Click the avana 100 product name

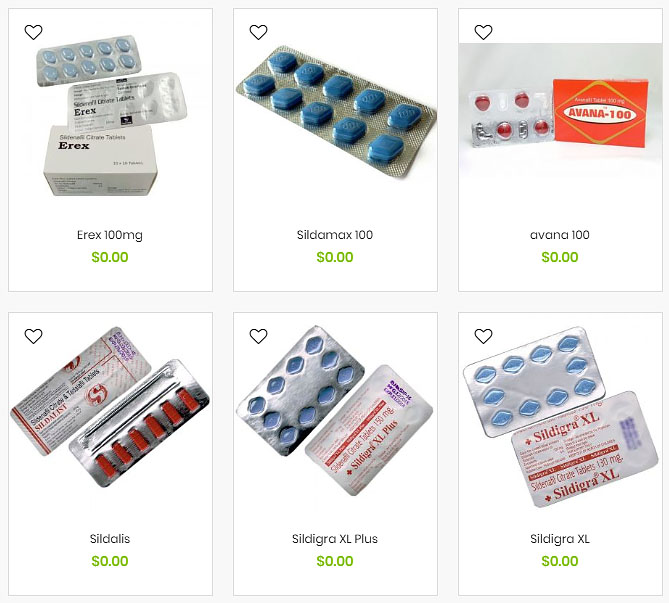pyautogui.click(x=560, y=235)
